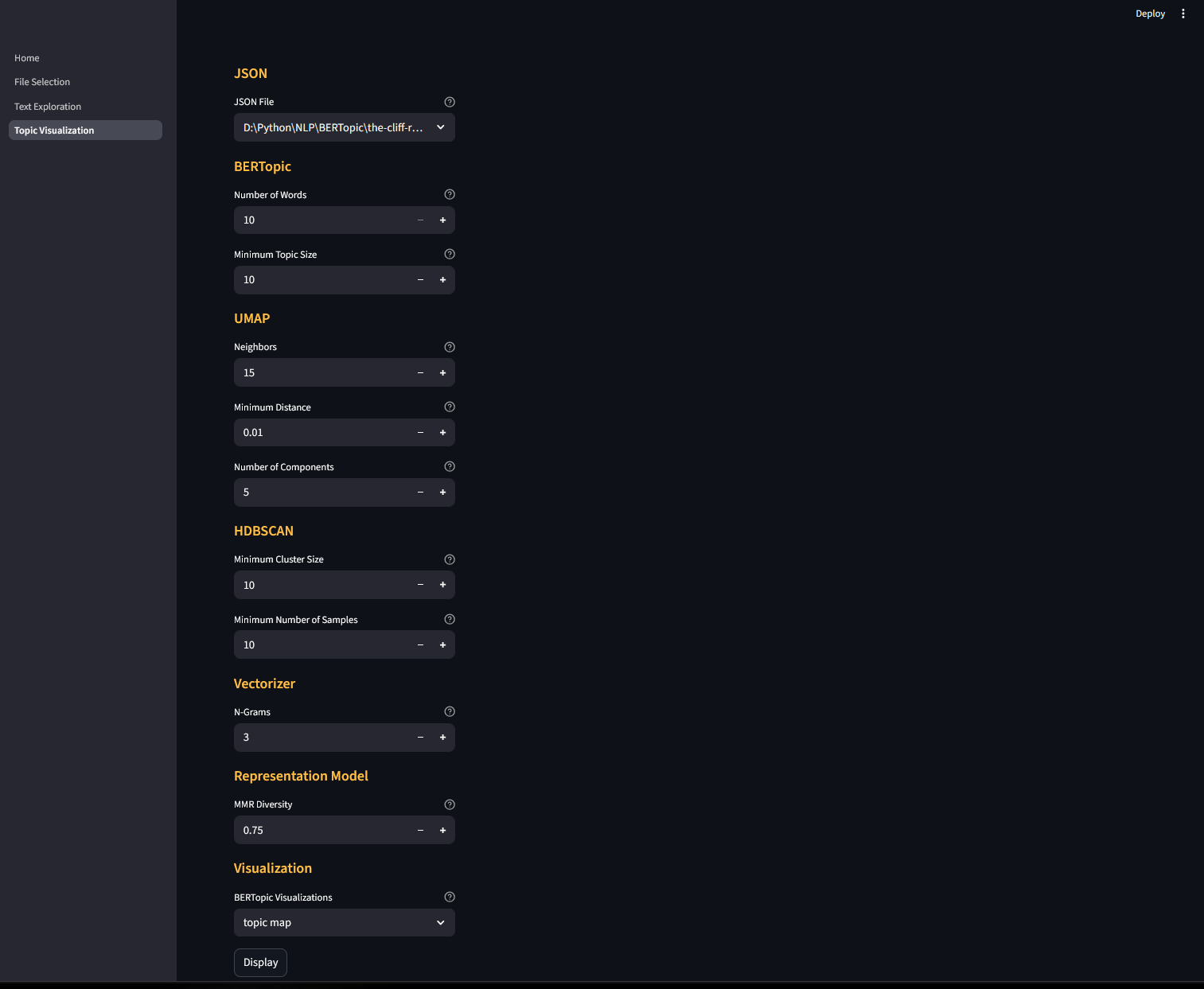Viewport: 1204px width, 989px height.
Task: Open the Text Exploration page
Action: pyautogui.click(x=48, y=107)
